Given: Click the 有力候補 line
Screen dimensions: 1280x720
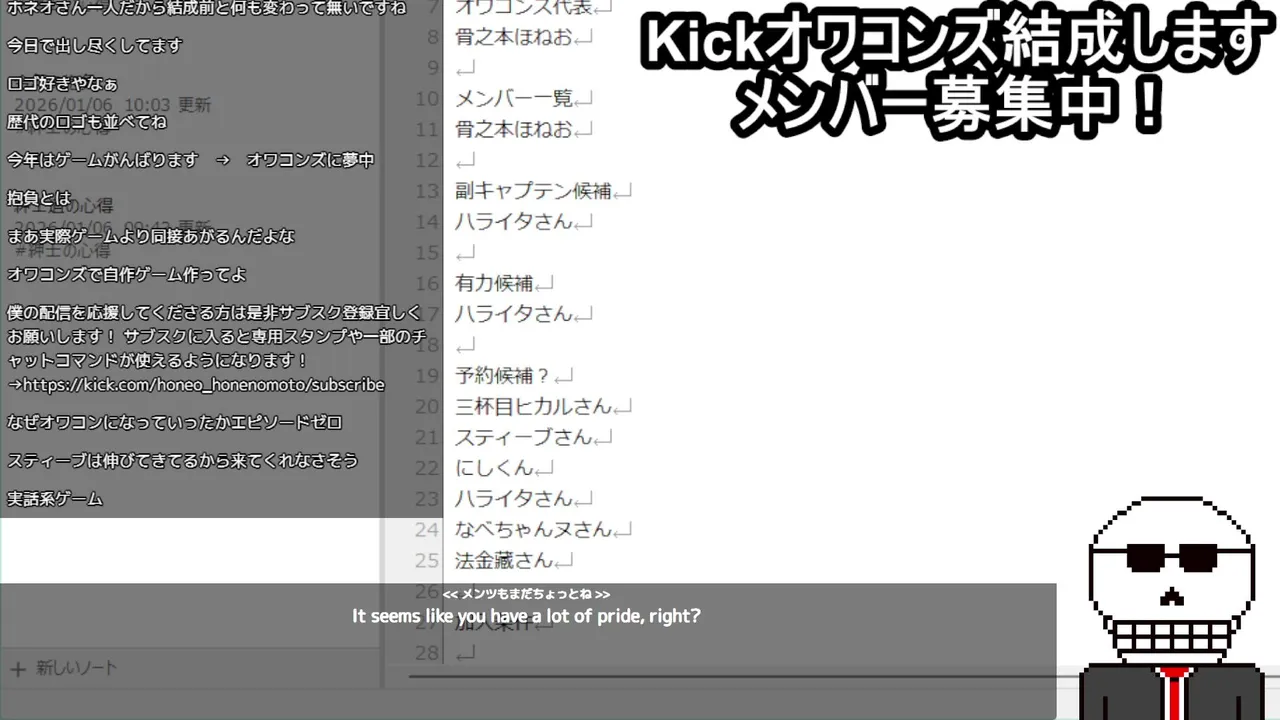Looking at the screenshot, I should pyautogui.click(x=494, y=284).
